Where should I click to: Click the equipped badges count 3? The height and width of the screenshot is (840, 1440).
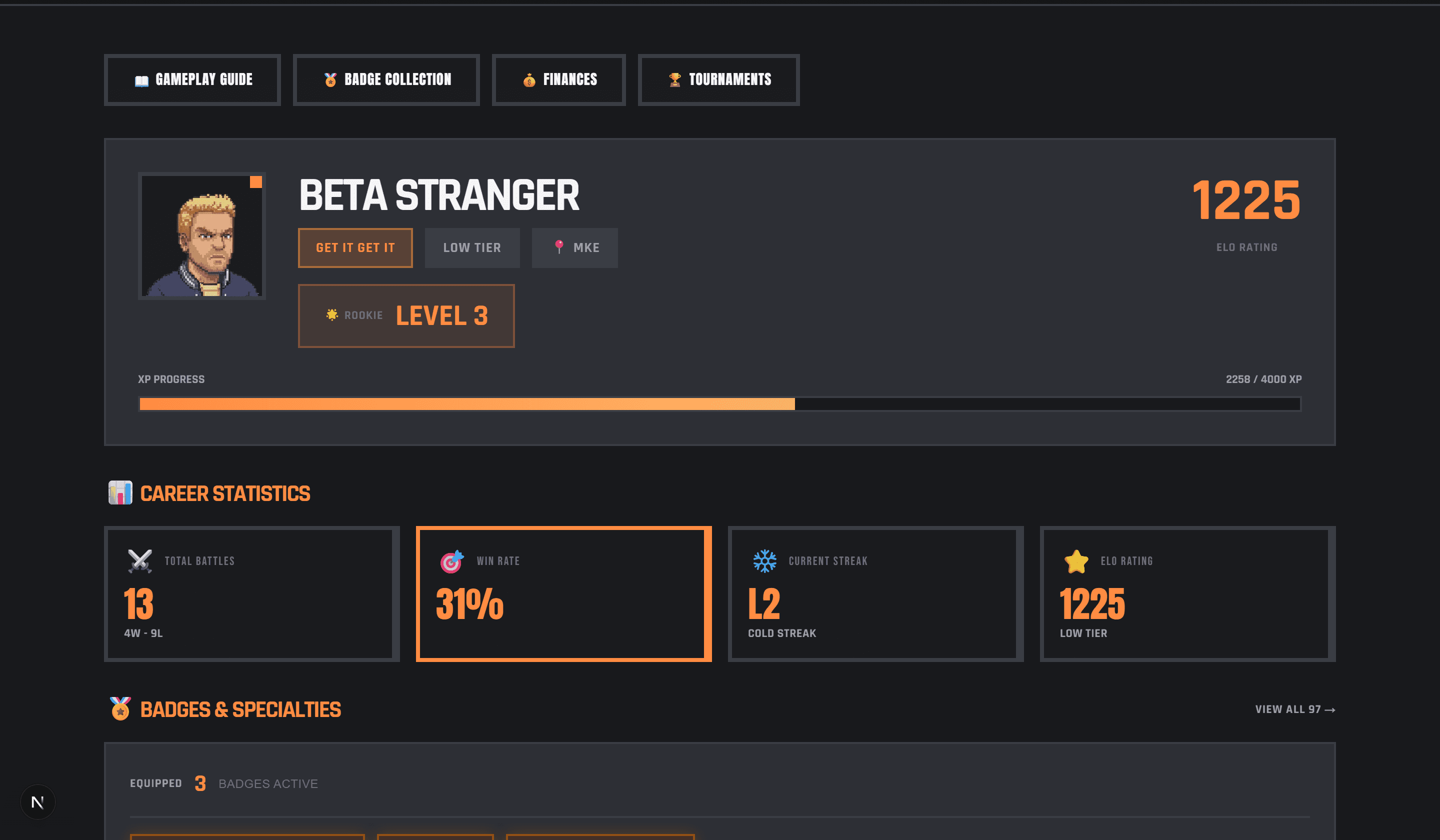(x=200, y=783)
